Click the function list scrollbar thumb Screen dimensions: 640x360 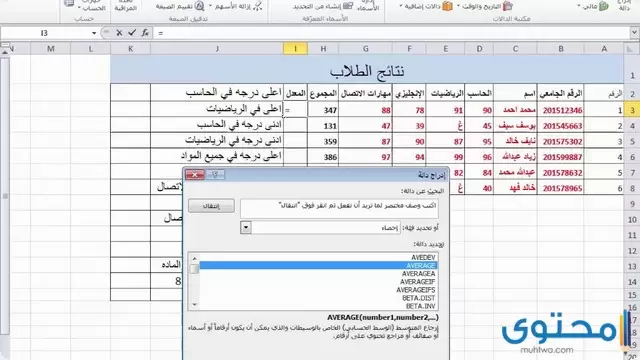194,269
